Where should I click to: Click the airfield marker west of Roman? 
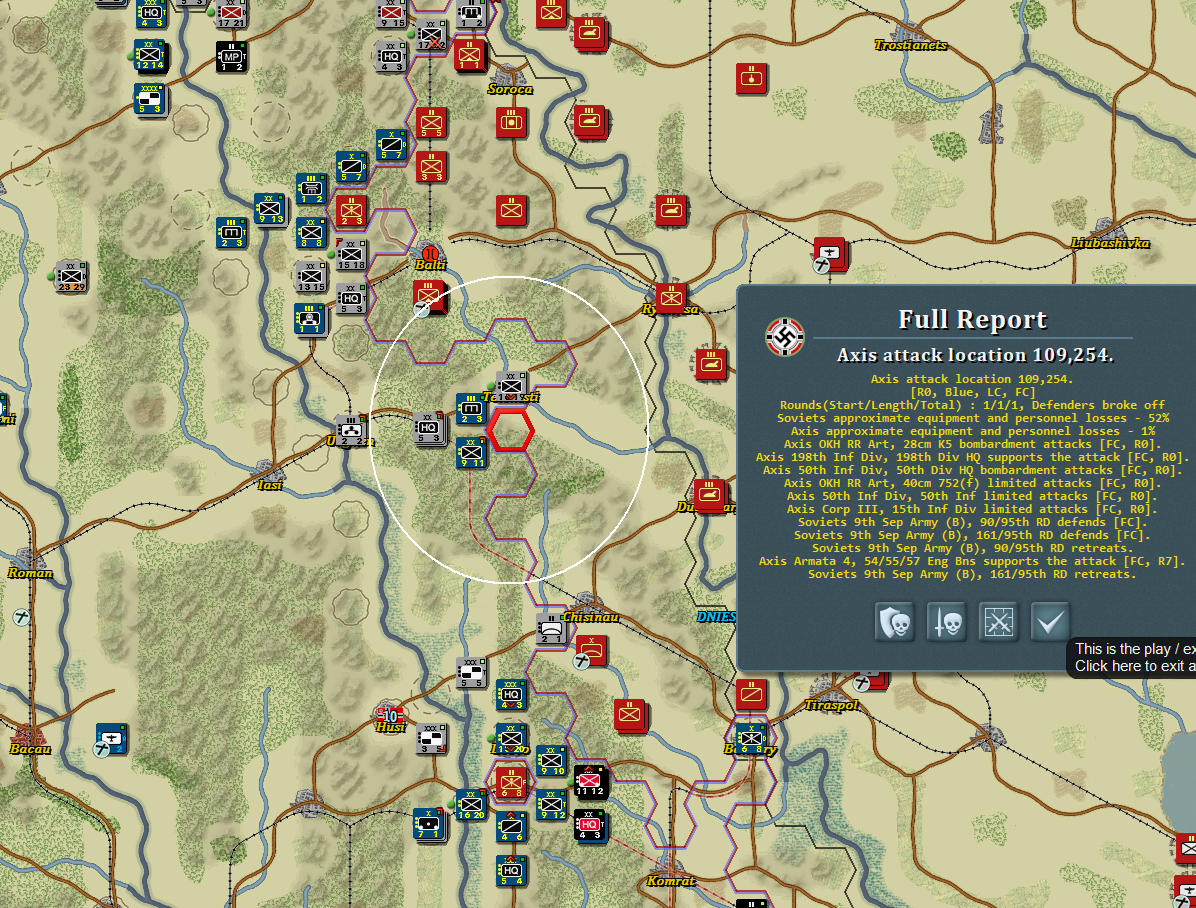point(21,617)
